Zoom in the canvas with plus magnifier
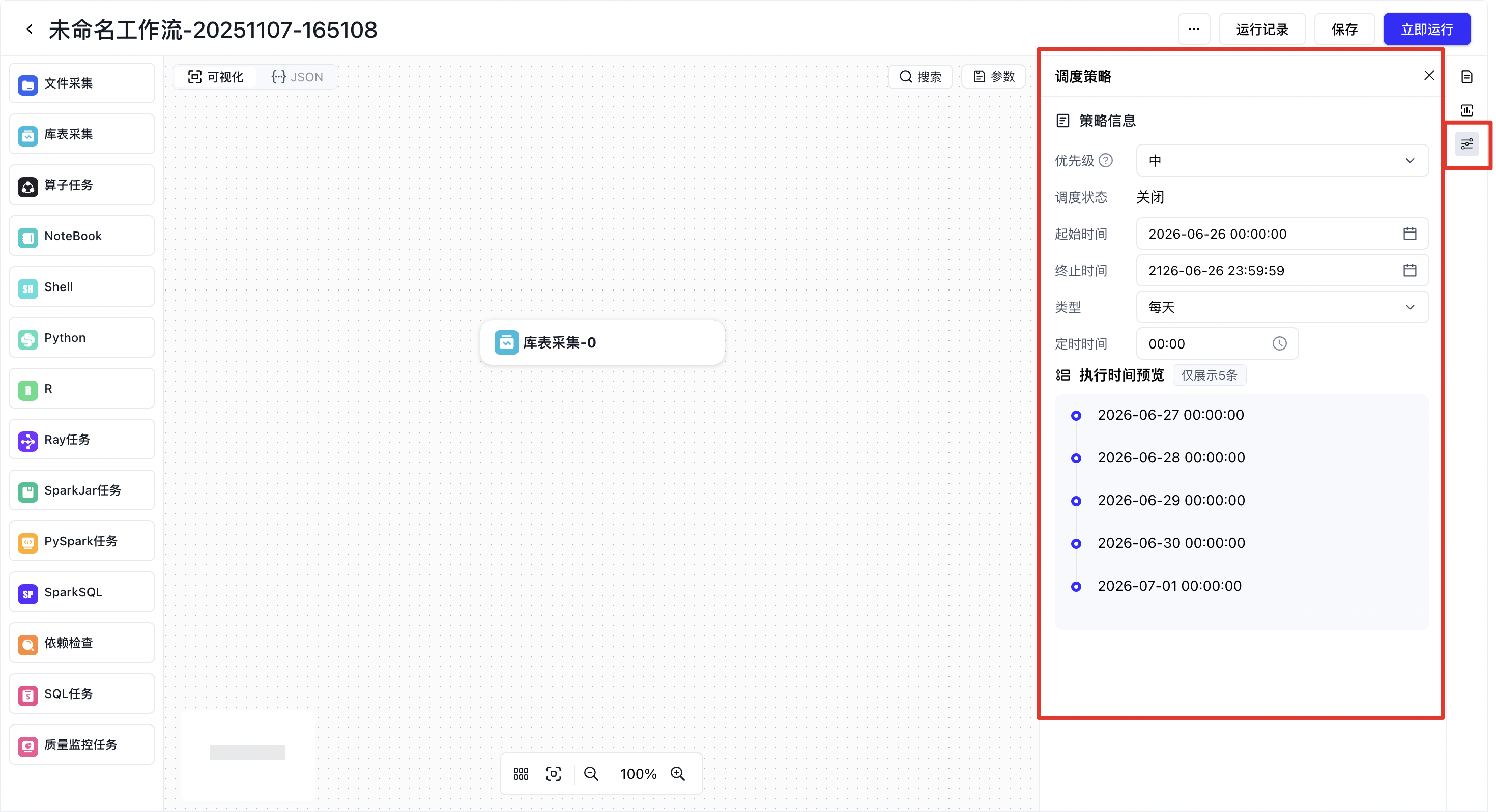 pyautogui.click(x=678, y=774)
